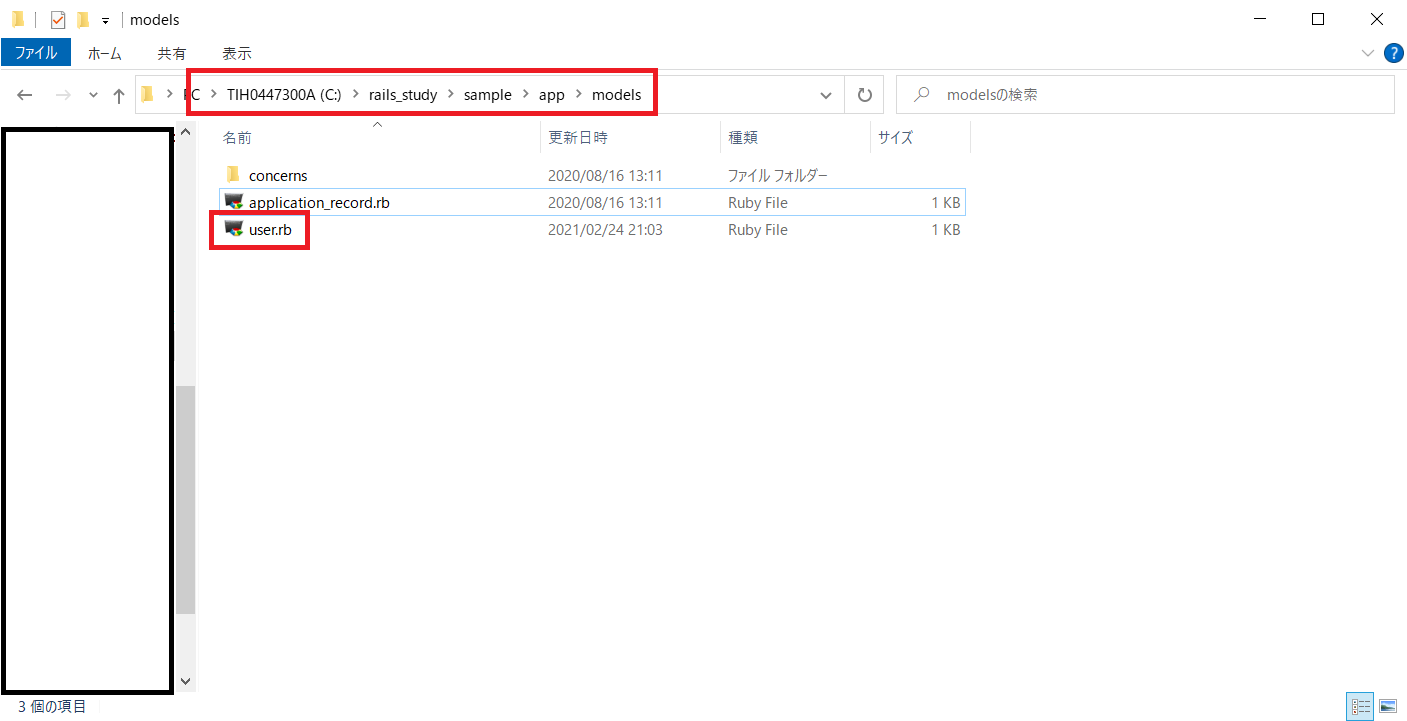Open the Explorer help question mark icon
The image size is (1407, 721).
click(1393, 53)
